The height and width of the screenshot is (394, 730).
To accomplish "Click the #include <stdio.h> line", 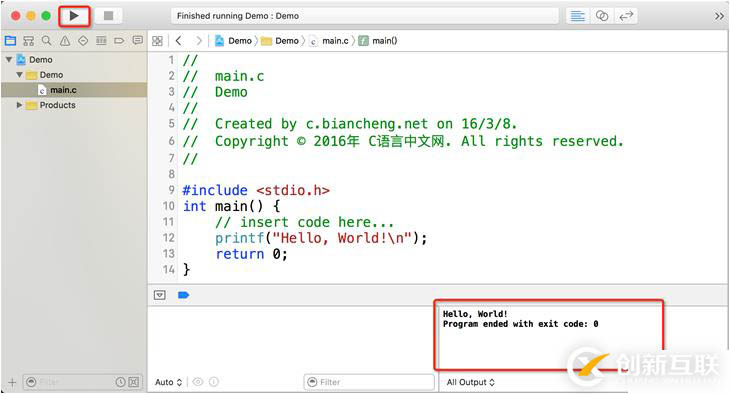I will (256, 190).
